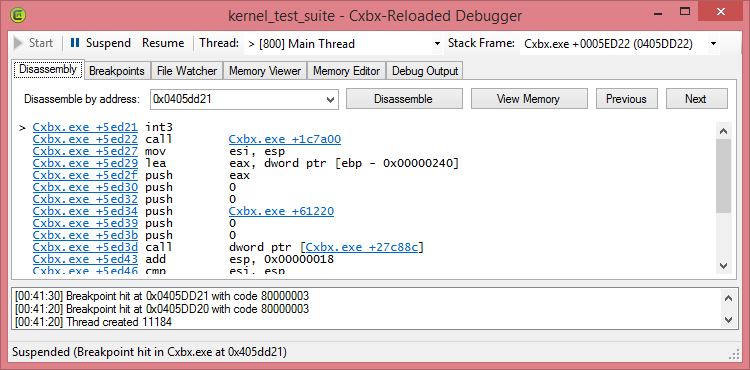Click the log panel scroll down arrow
The image size is (750, 370).
728,319
